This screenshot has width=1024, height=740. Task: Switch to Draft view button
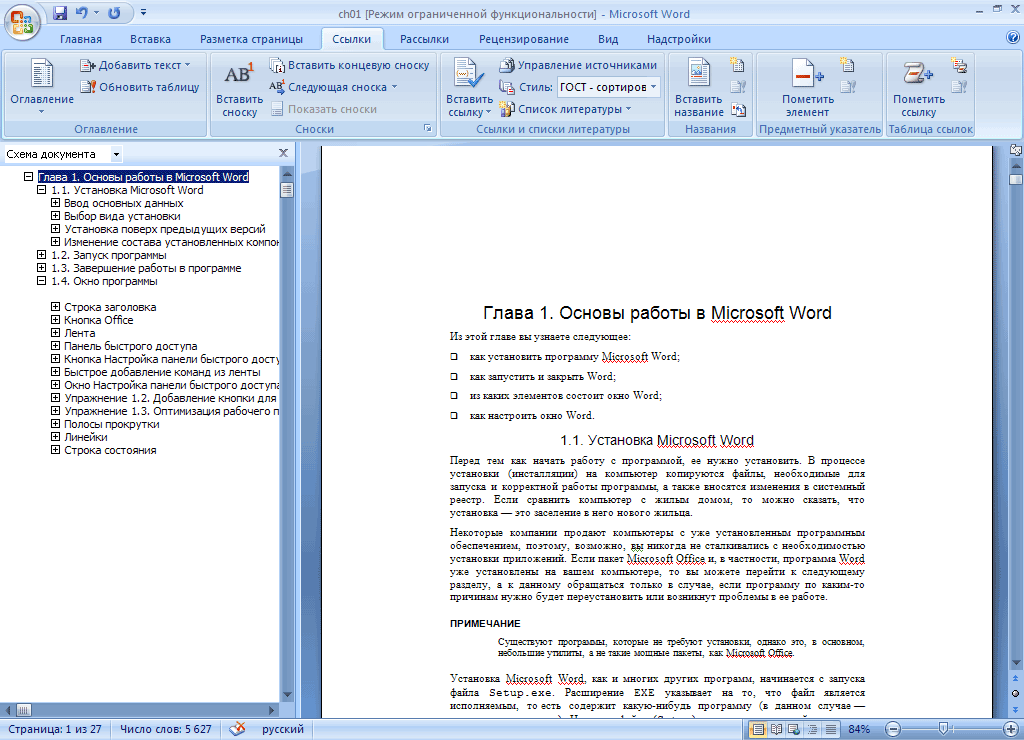tap(831, 730)
